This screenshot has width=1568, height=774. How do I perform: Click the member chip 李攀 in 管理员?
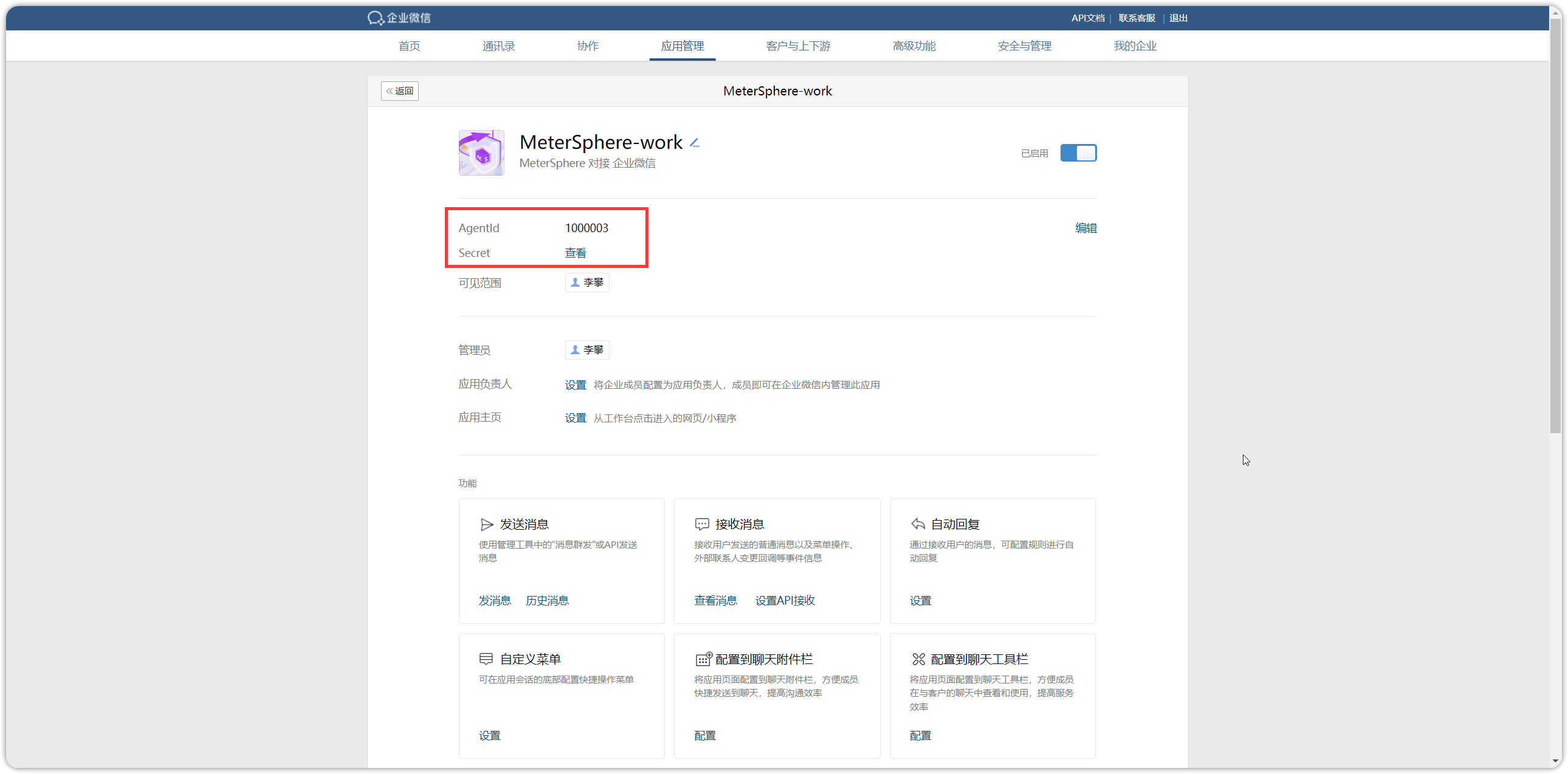click(x=587, y=350)
